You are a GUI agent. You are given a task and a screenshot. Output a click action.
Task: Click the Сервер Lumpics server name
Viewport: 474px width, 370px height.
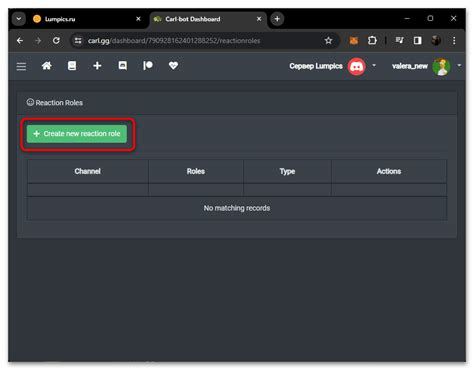316,66
